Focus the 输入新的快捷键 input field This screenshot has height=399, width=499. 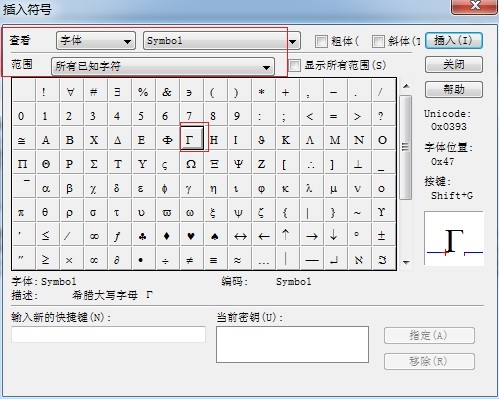point(108,334)
